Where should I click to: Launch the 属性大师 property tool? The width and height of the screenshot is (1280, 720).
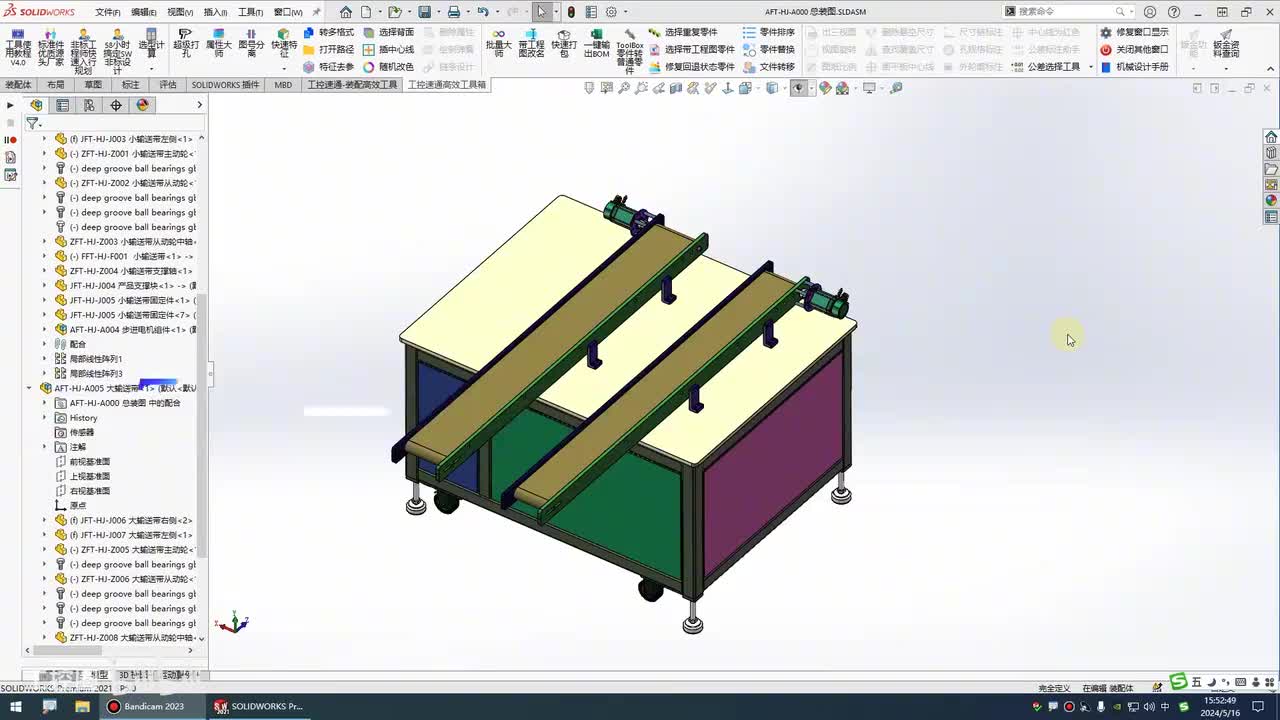218,44
